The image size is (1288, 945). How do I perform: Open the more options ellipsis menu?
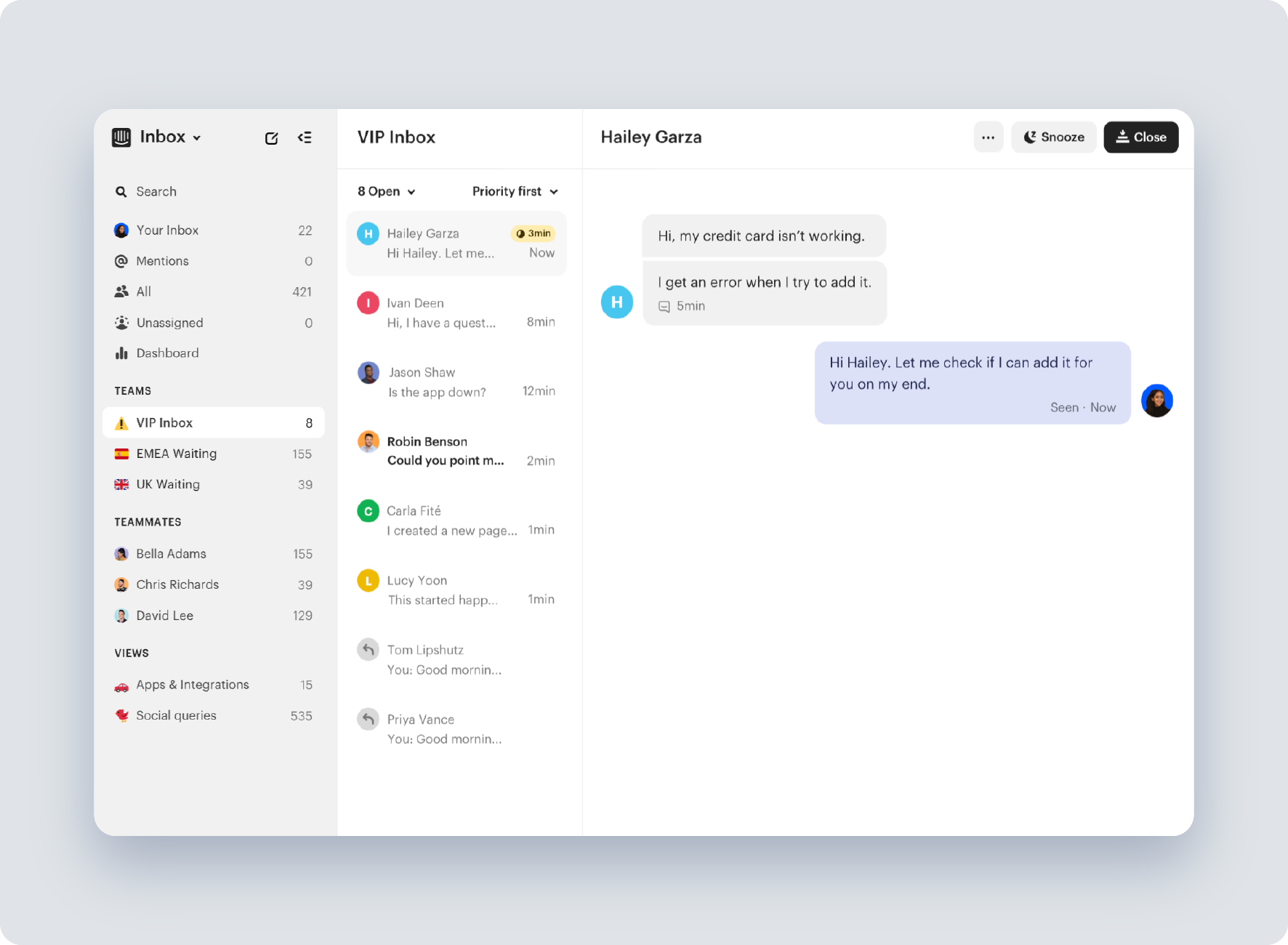pos(988,137)
